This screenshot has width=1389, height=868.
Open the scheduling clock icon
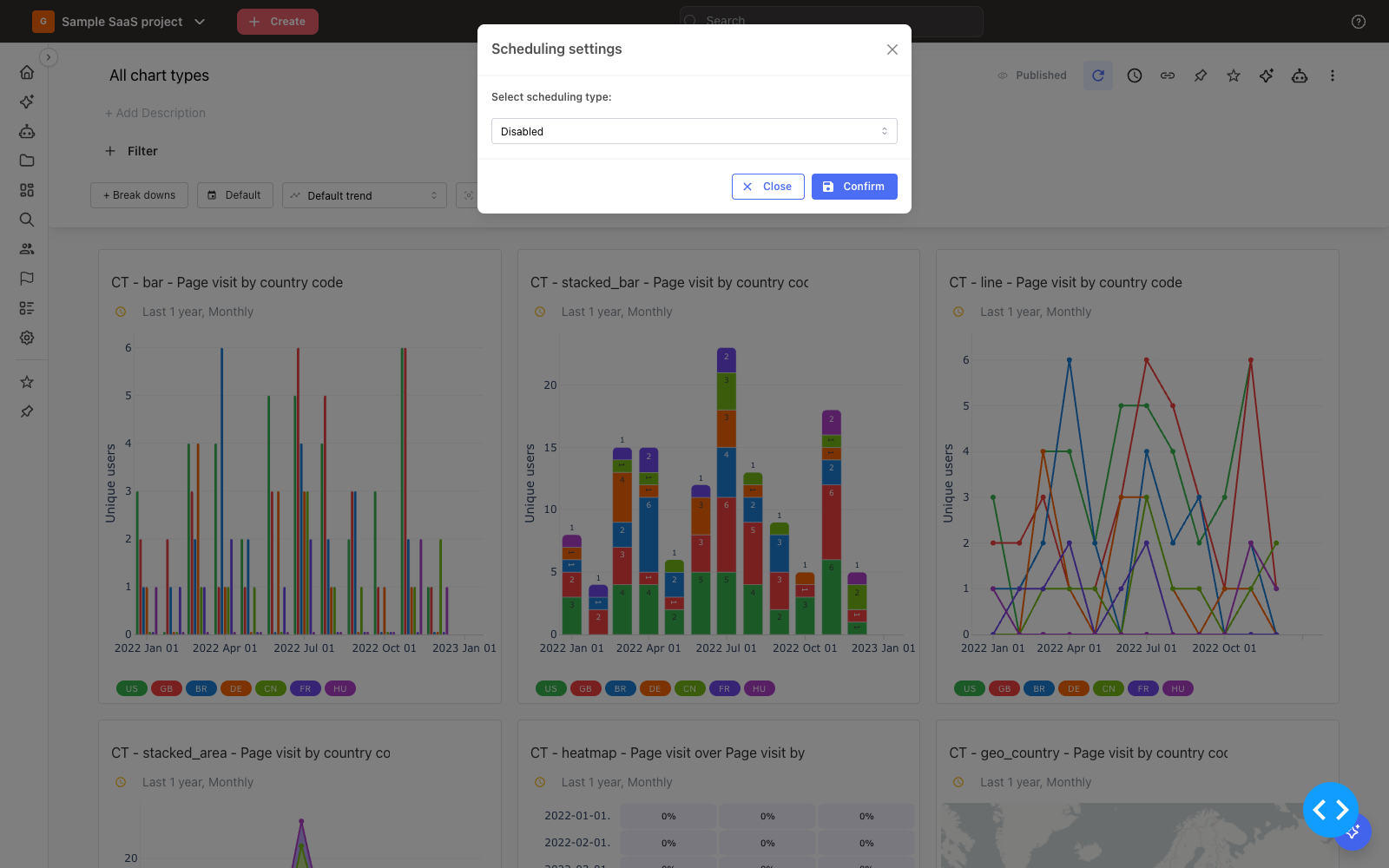pos(1135,76)
